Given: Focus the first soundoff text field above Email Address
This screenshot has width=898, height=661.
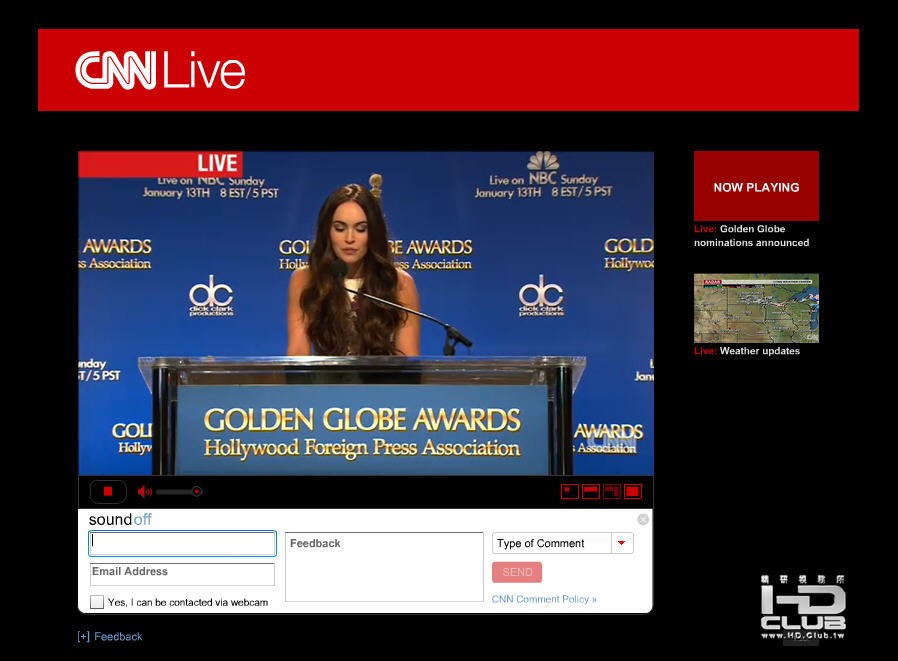Looking at the screenshot, I should (182, 543).
